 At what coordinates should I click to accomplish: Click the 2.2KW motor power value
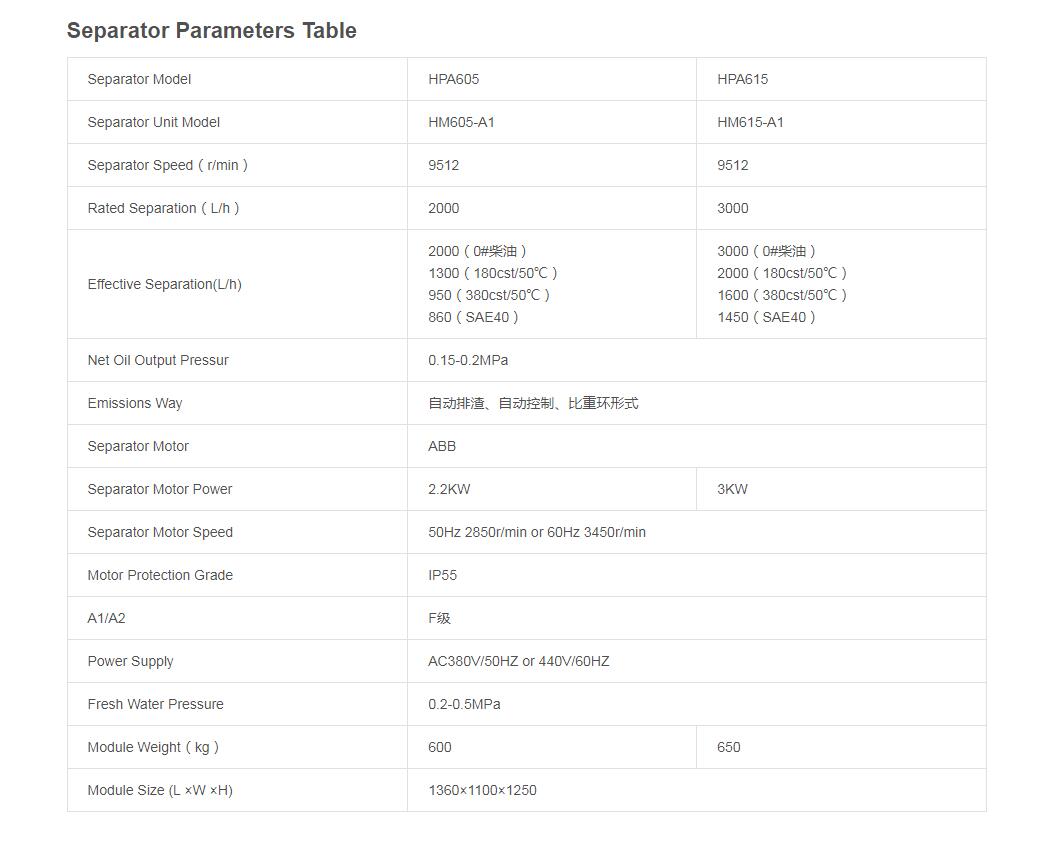pyautogui.click(x=449, y=489)
